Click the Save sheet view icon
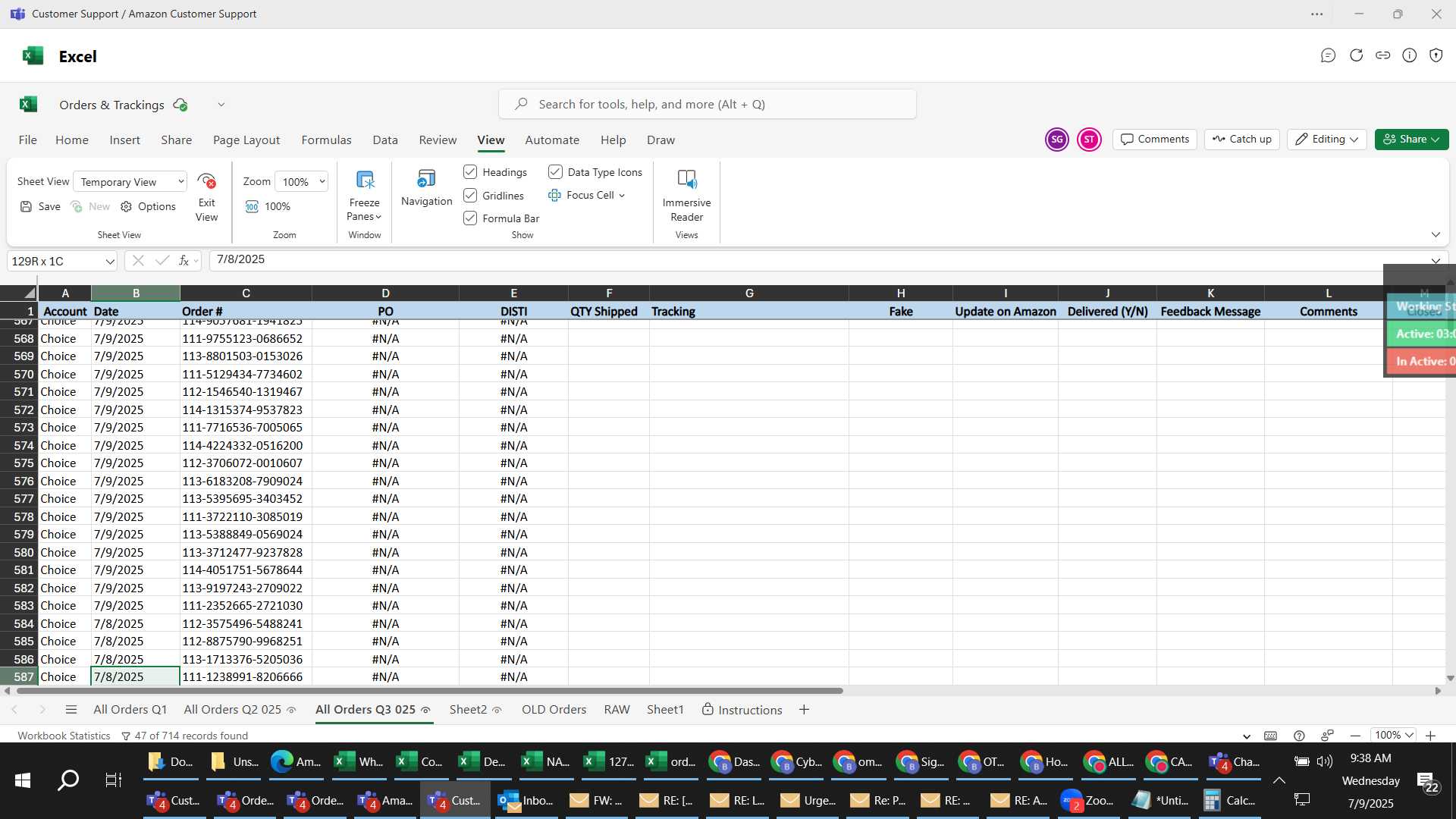Screen dimensions: 1456x819 coord(26,206)
